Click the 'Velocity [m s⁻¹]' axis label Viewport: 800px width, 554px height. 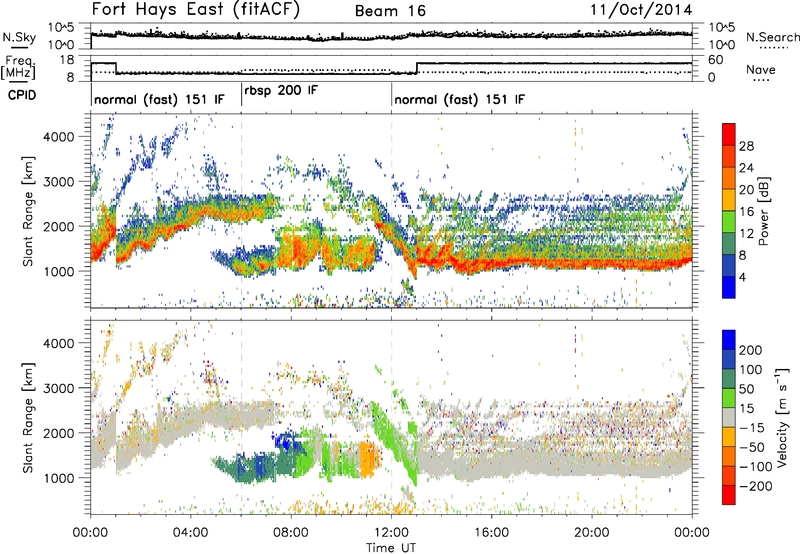782,417
